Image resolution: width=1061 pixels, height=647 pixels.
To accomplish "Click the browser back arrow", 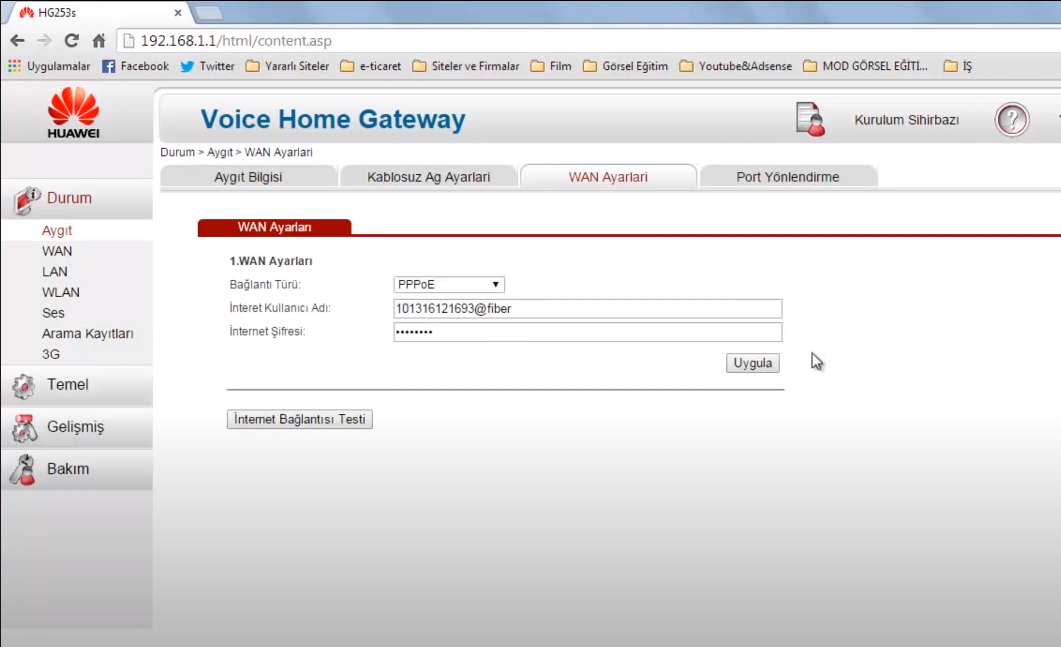I will tap(18, 41).
